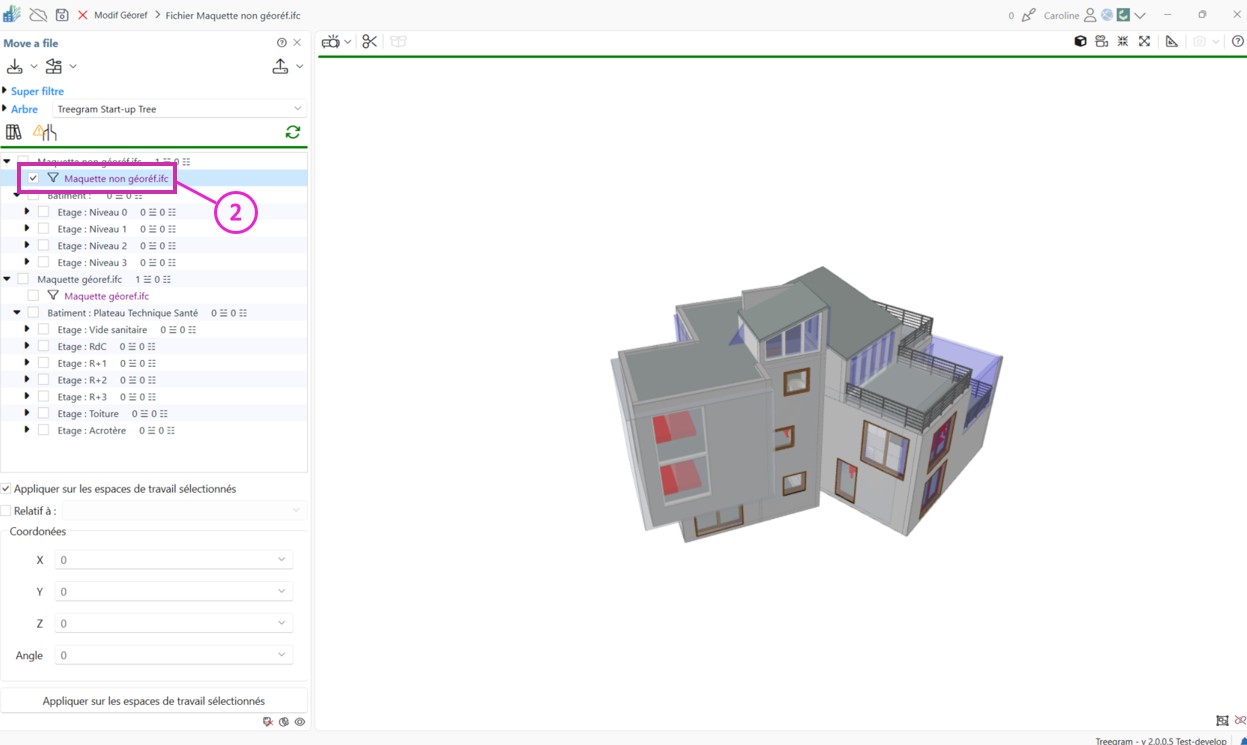
Task: Activate the measuring set-square tool
Action: click(1171, 41)
